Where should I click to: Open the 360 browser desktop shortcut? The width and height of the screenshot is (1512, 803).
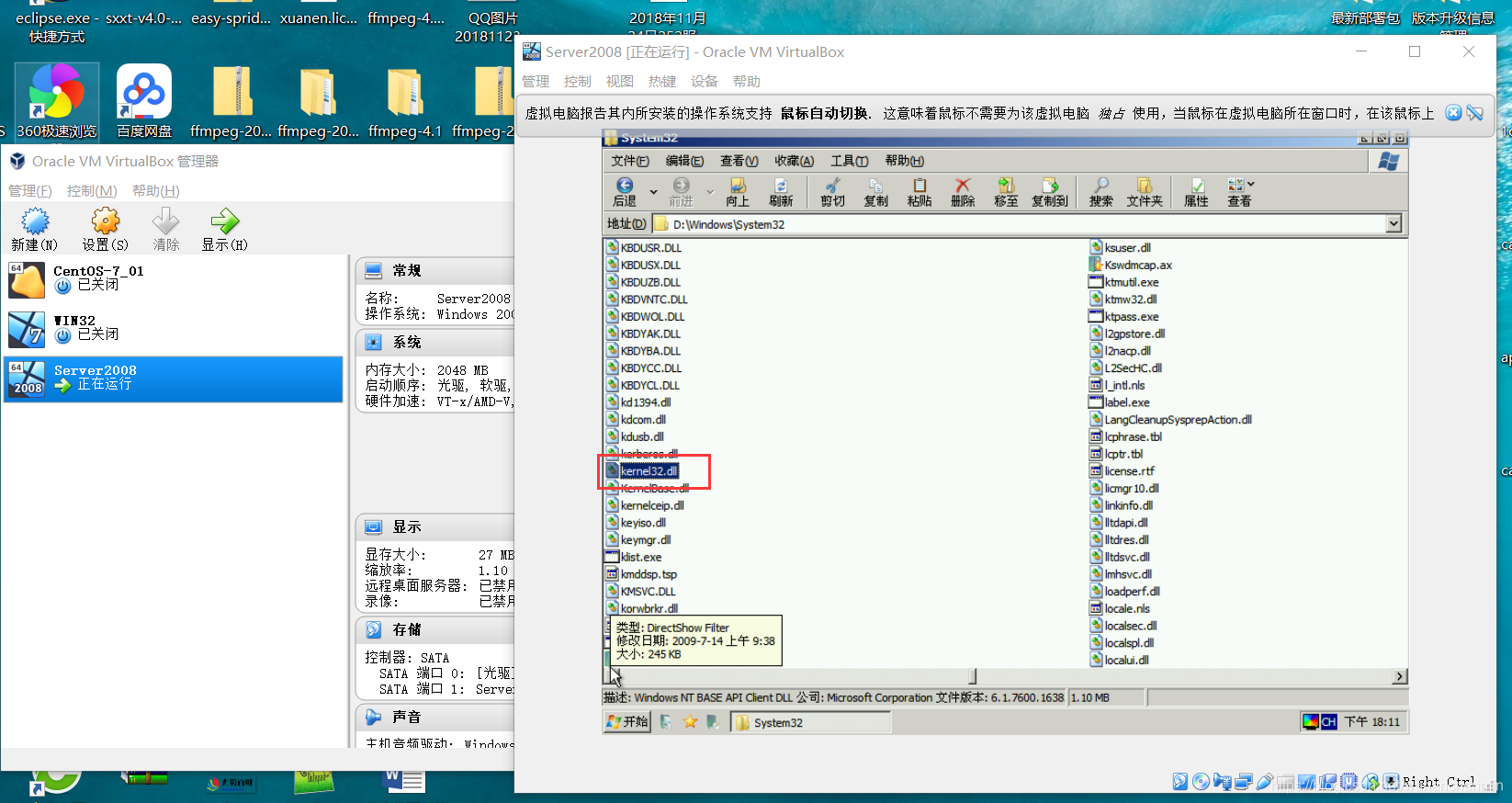(57, 102)
